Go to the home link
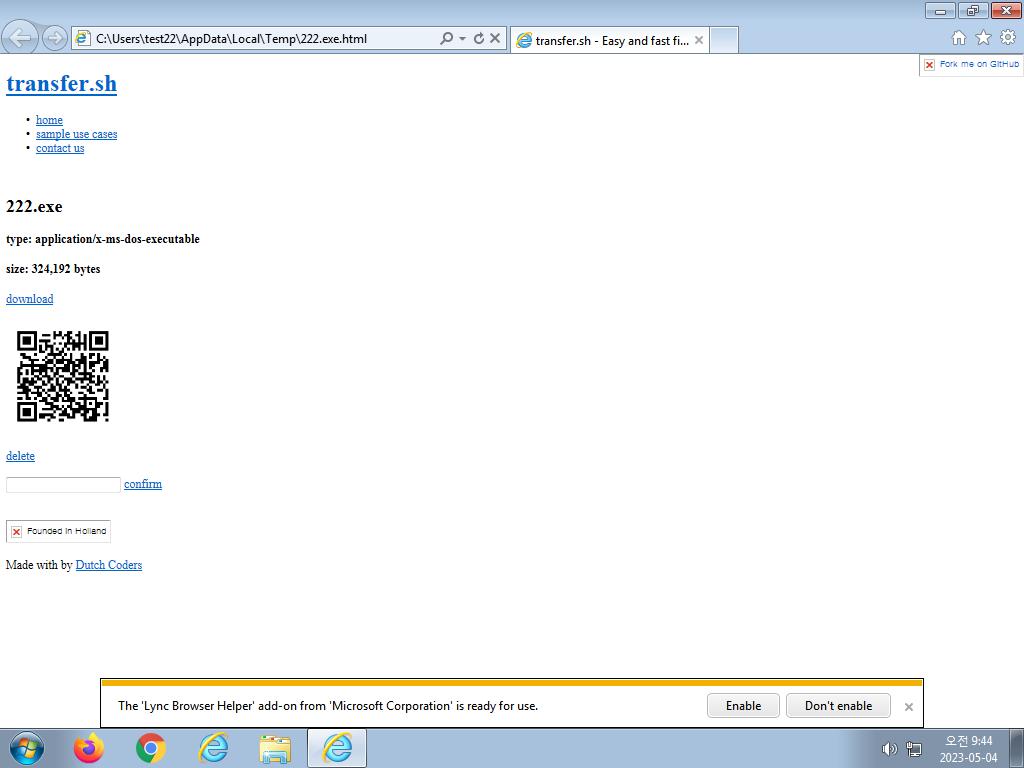The width and height of the screenshot is (1024, 768). 49,120
